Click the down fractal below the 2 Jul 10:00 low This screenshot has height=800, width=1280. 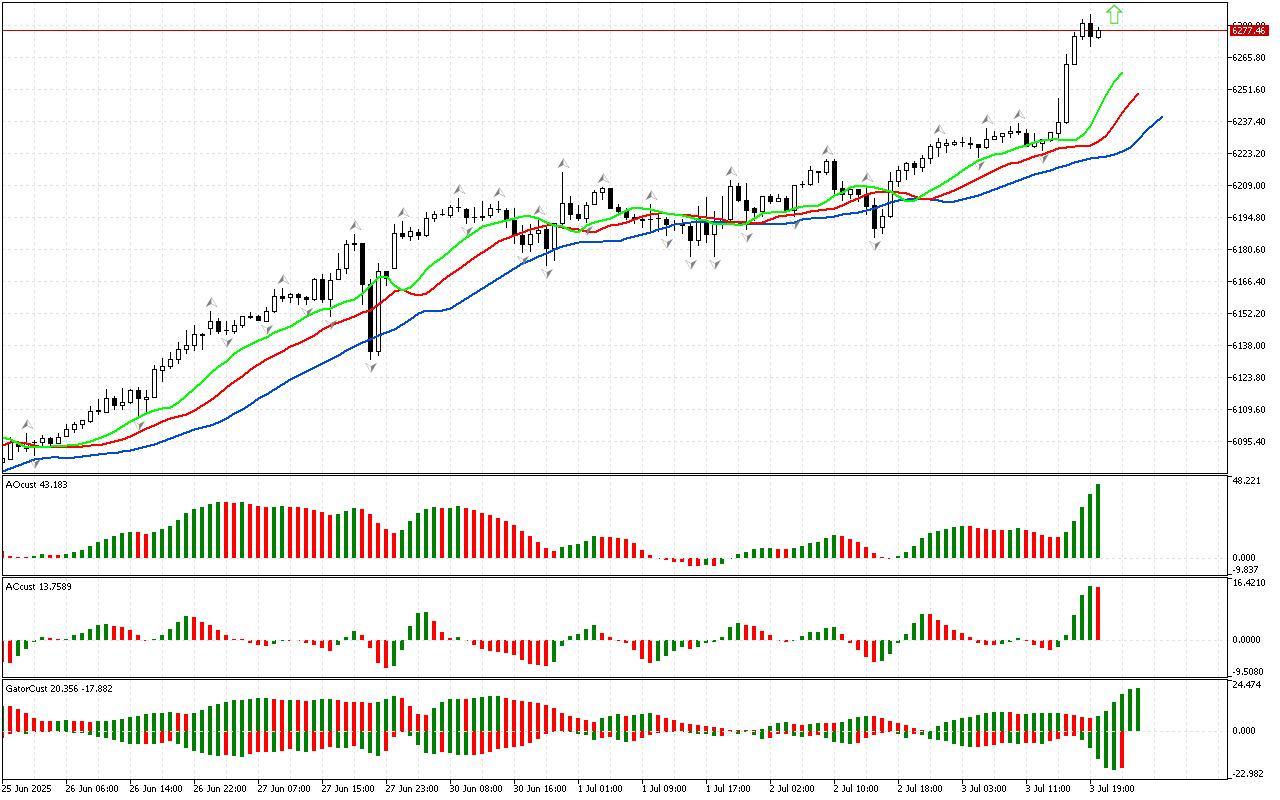click(x=876, y=243)
